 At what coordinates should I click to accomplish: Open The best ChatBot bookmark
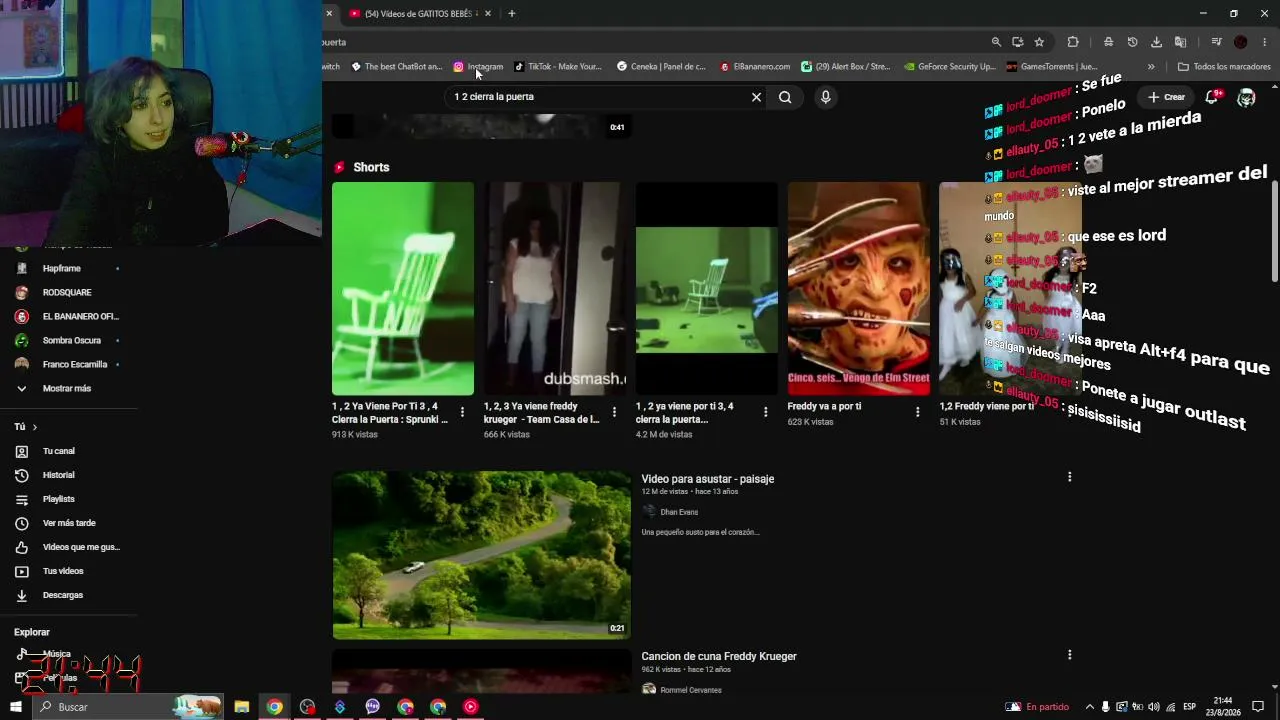(396, 67)
